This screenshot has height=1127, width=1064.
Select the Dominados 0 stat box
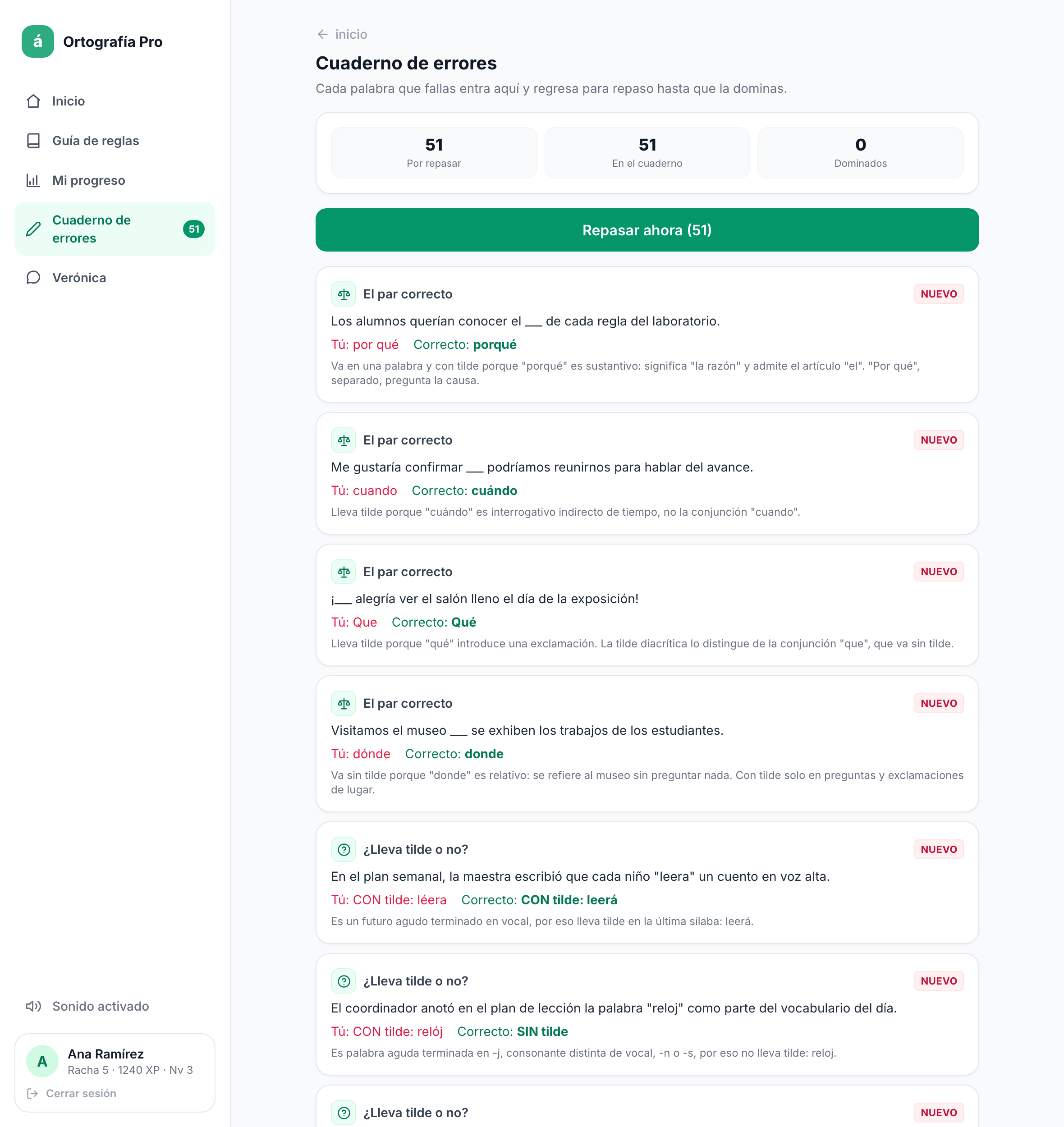tap(860, 152)
